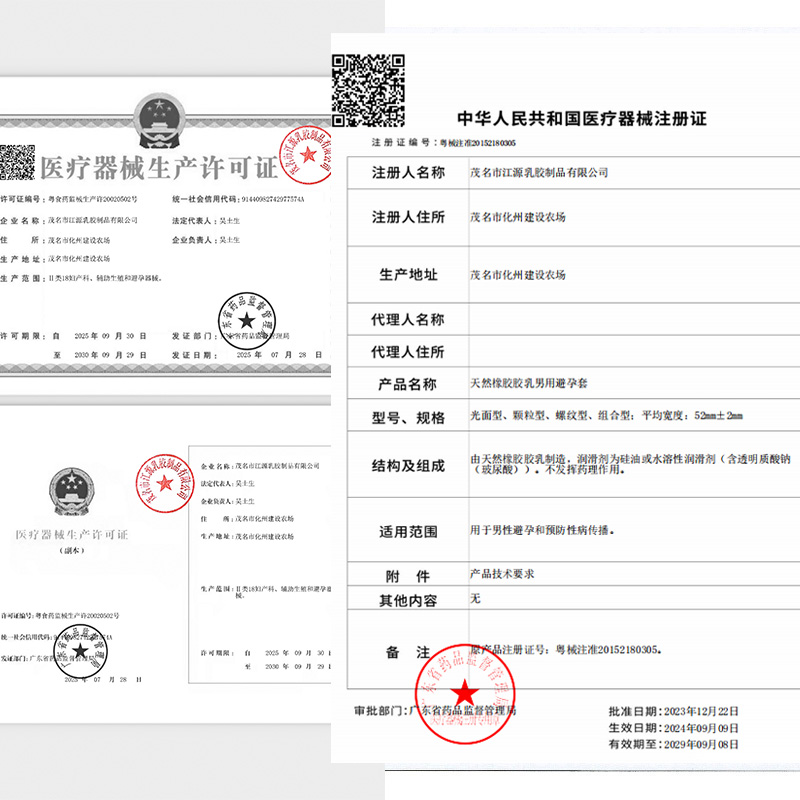
Task: Click the 许可证编号 line on the main license
Action: pyautogui.click(x=68, y=199)
